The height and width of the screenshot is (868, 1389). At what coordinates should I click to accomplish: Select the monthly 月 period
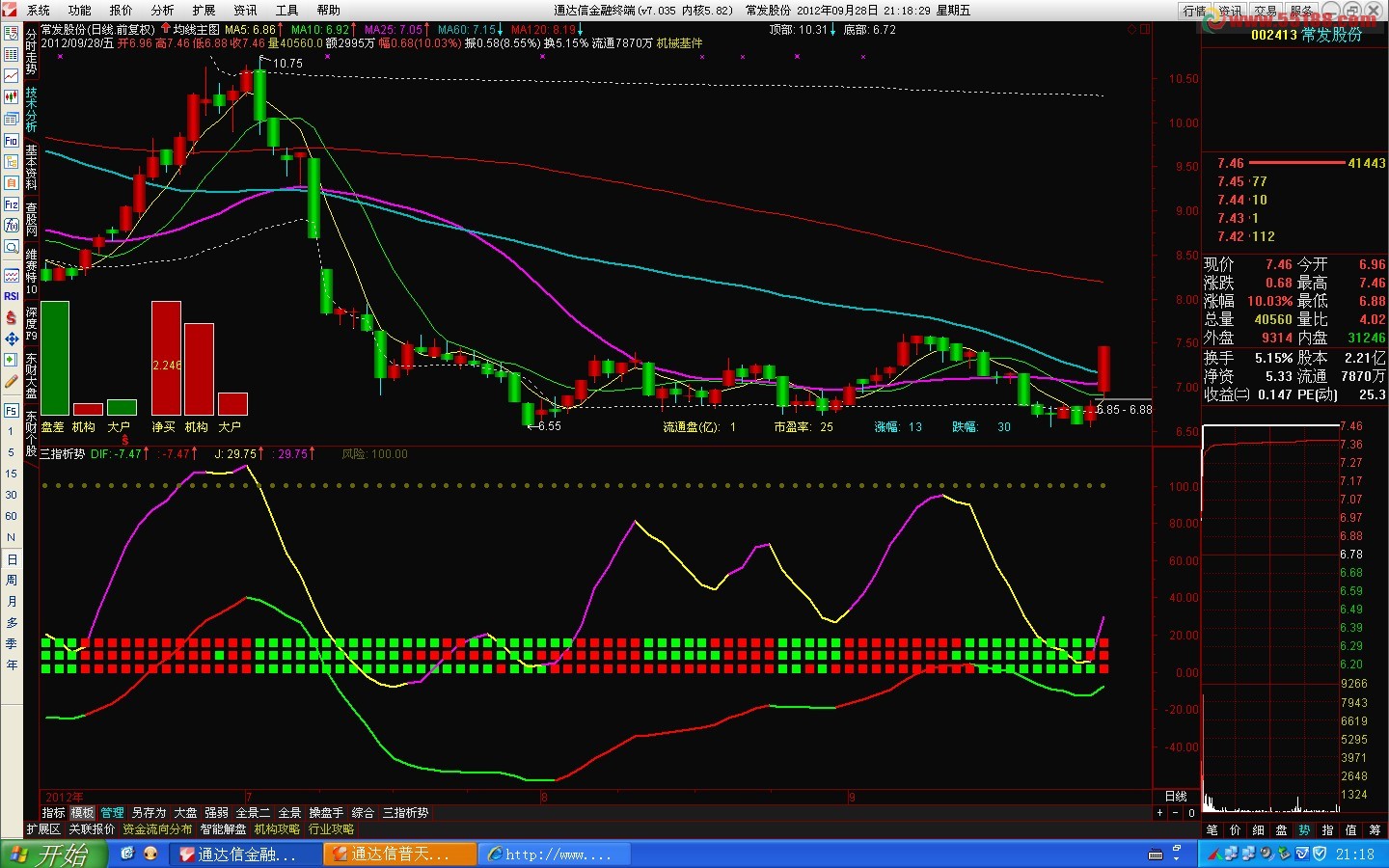[12, 602]
